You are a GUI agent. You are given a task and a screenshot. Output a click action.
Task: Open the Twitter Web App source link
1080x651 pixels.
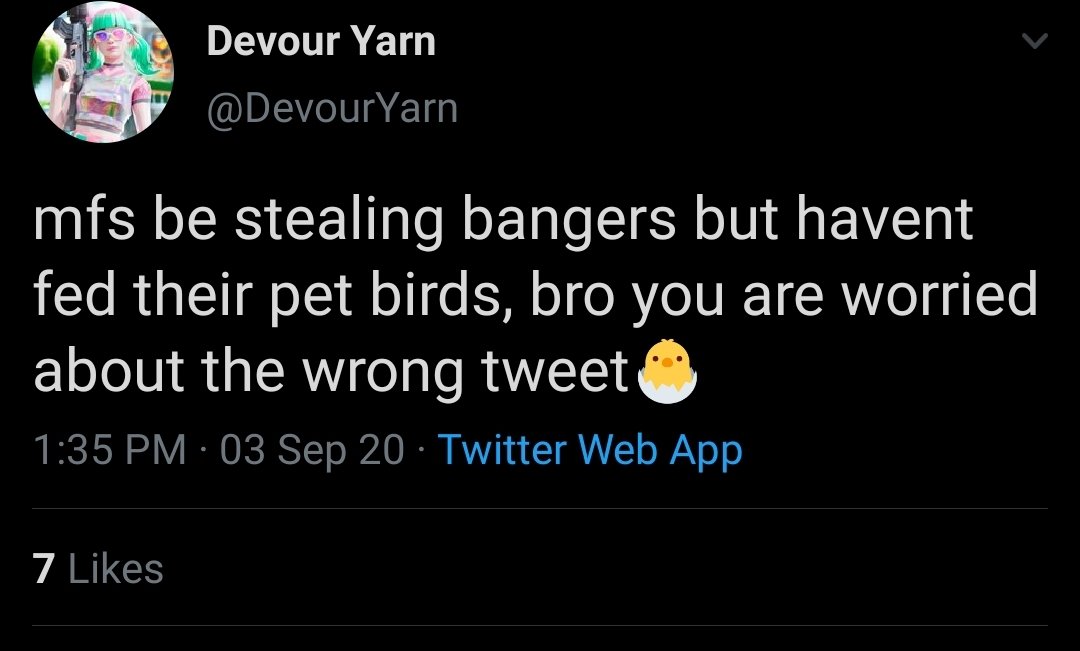pyautogui.click(x=590, y=450)
